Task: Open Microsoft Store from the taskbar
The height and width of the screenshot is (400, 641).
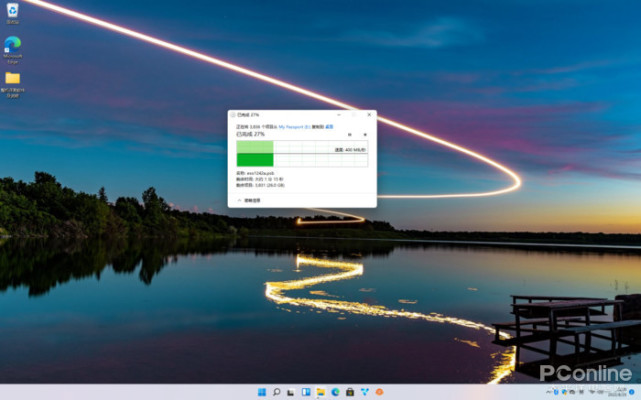Action: coord(350,392)
